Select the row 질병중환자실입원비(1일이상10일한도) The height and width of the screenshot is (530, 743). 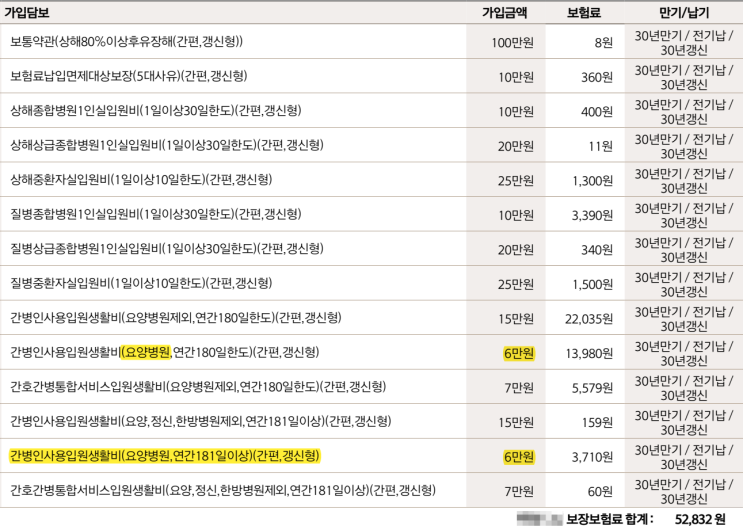[372, 283]
